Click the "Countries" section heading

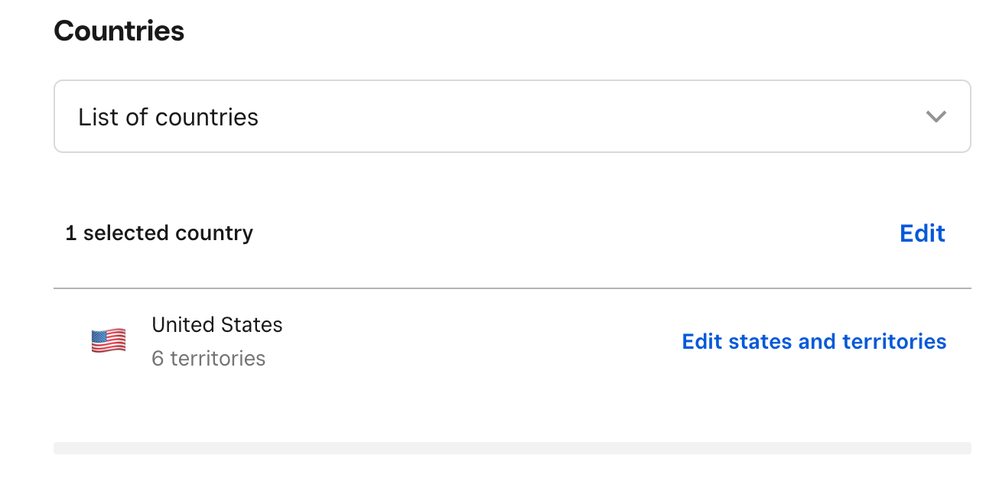(119, 31)
